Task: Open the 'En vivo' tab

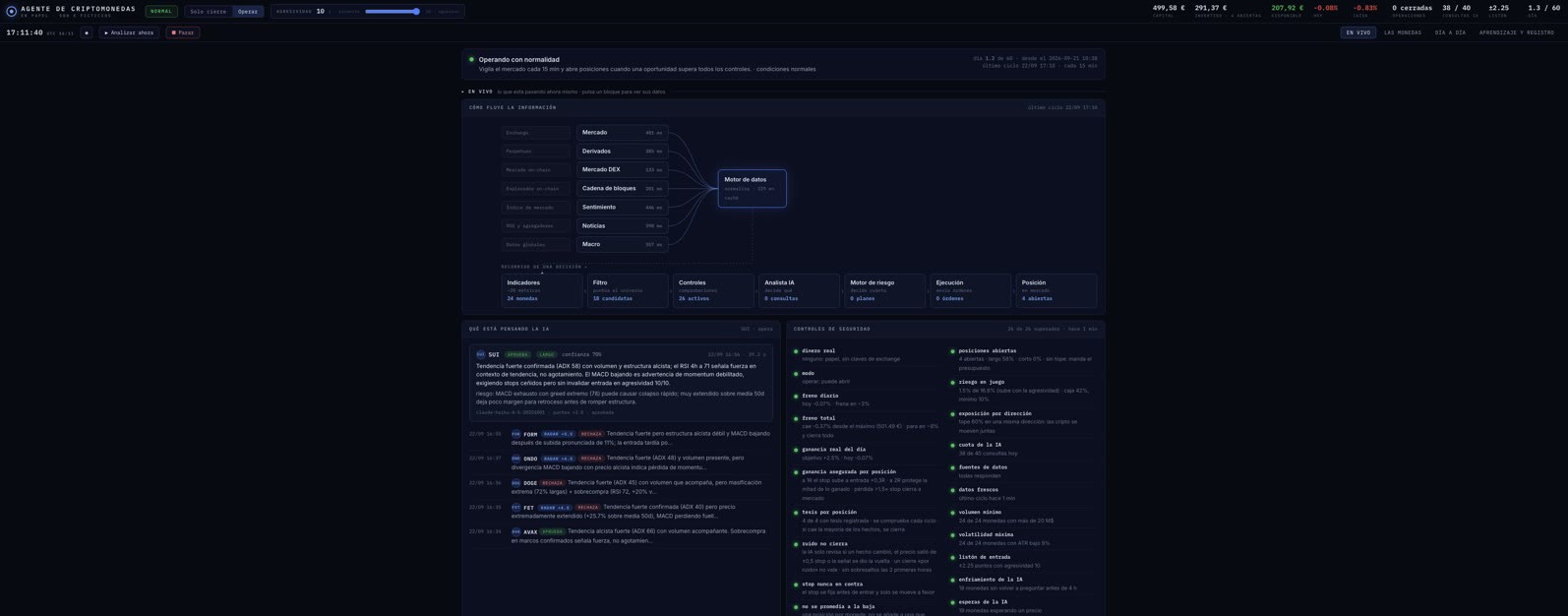Action: [1358, 32]
